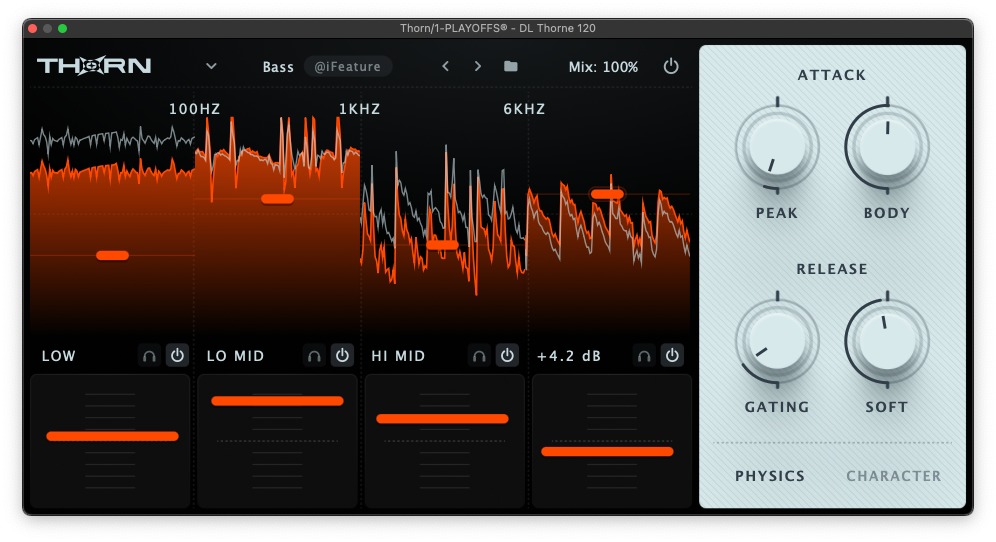Click the HI MID band label
Screen dimensions: 996x542
click(398, 356)
